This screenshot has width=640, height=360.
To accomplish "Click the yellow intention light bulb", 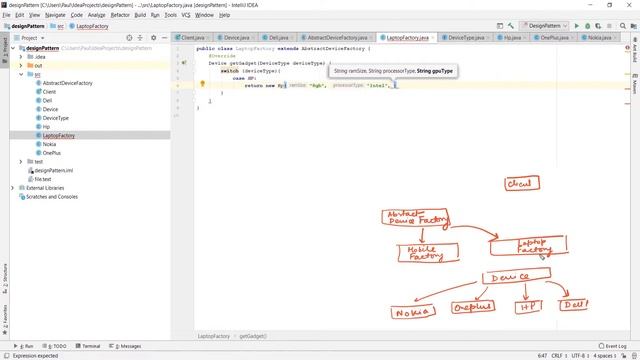I will coord(202,84).
